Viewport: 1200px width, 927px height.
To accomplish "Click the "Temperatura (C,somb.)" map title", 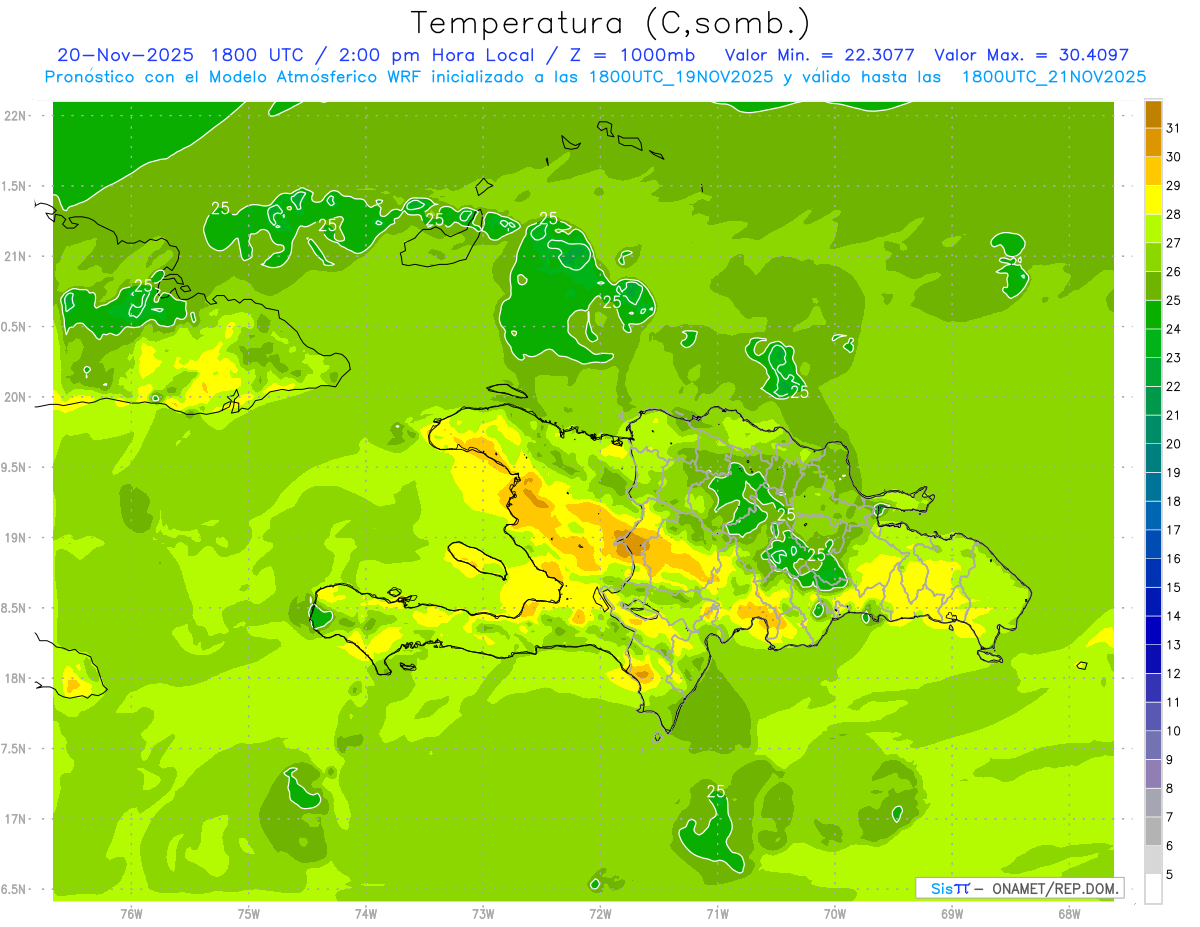I will point(611,22).
